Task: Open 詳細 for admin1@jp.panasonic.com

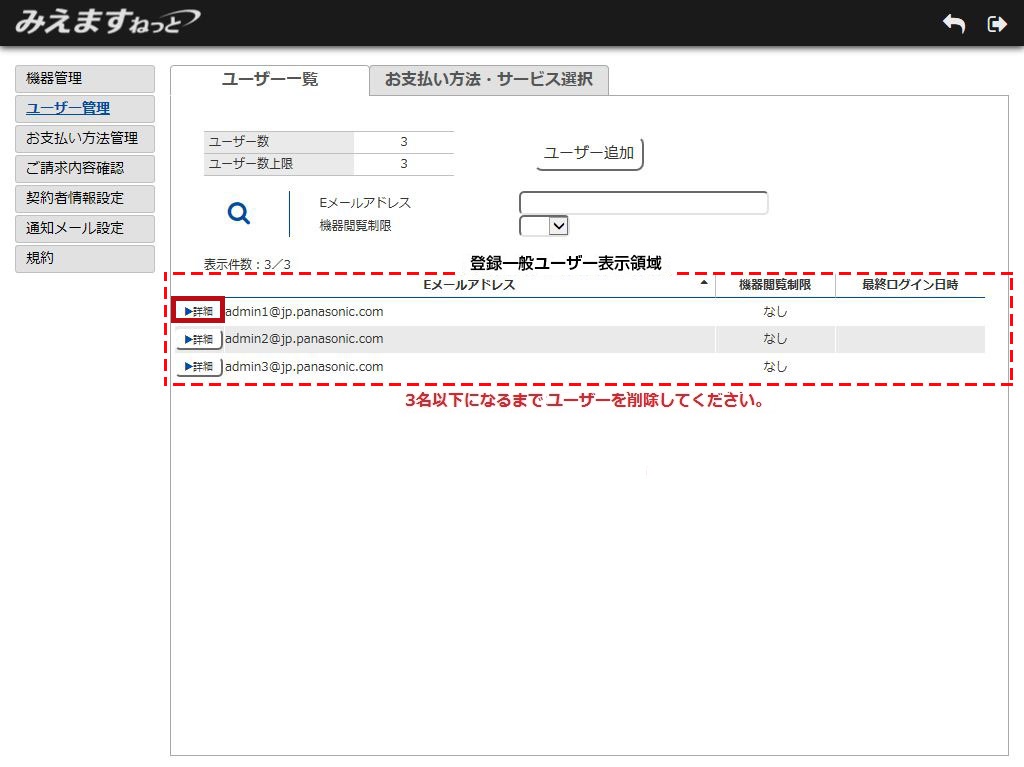Action: coord(198,311)
